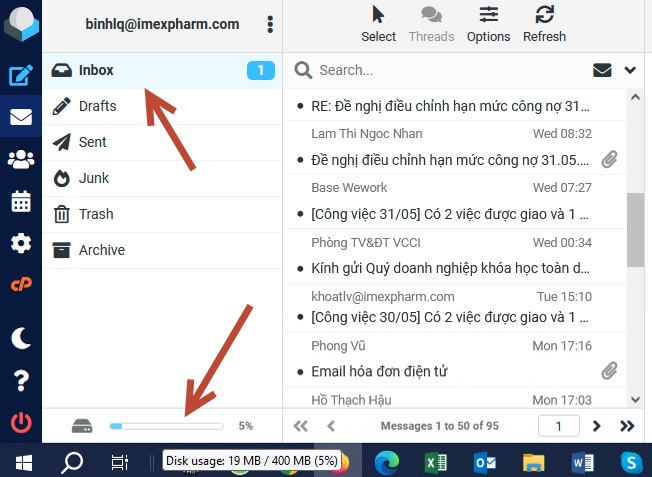Expand search options chevron
Viewport: 652px width, 477px height.
coord(630,70)
